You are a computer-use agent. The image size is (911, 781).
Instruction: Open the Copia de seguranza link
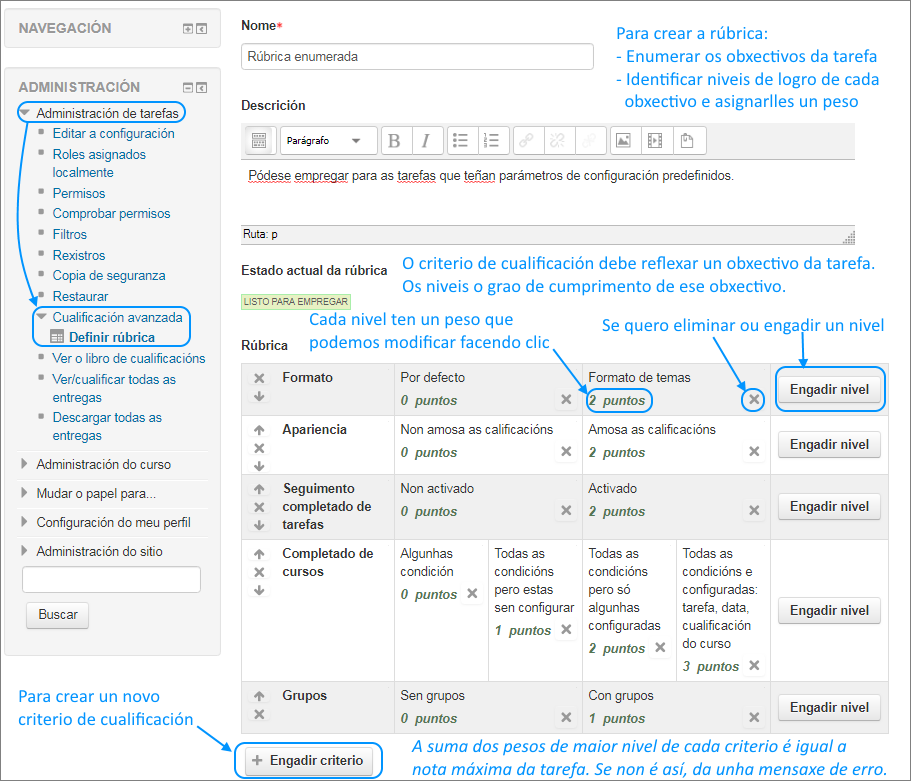[x=108, y=275]
